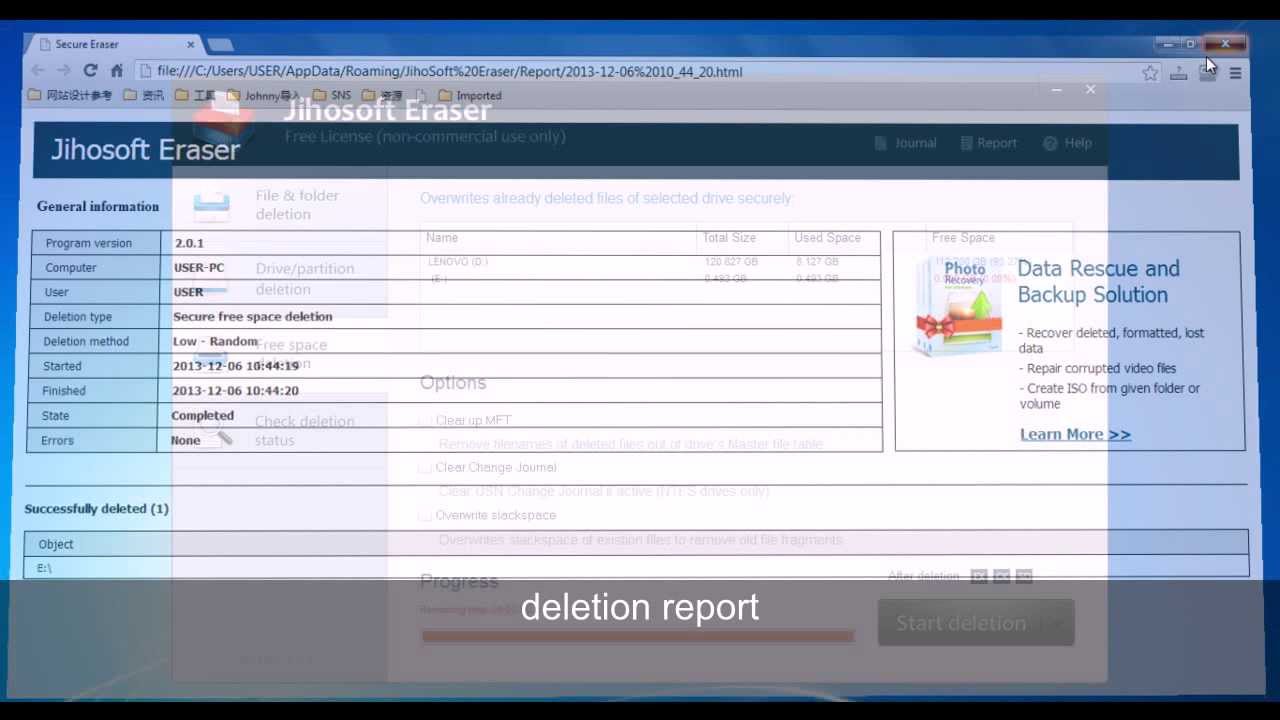Click the deletion progress bar in Eraser window

tap(638, 636)
